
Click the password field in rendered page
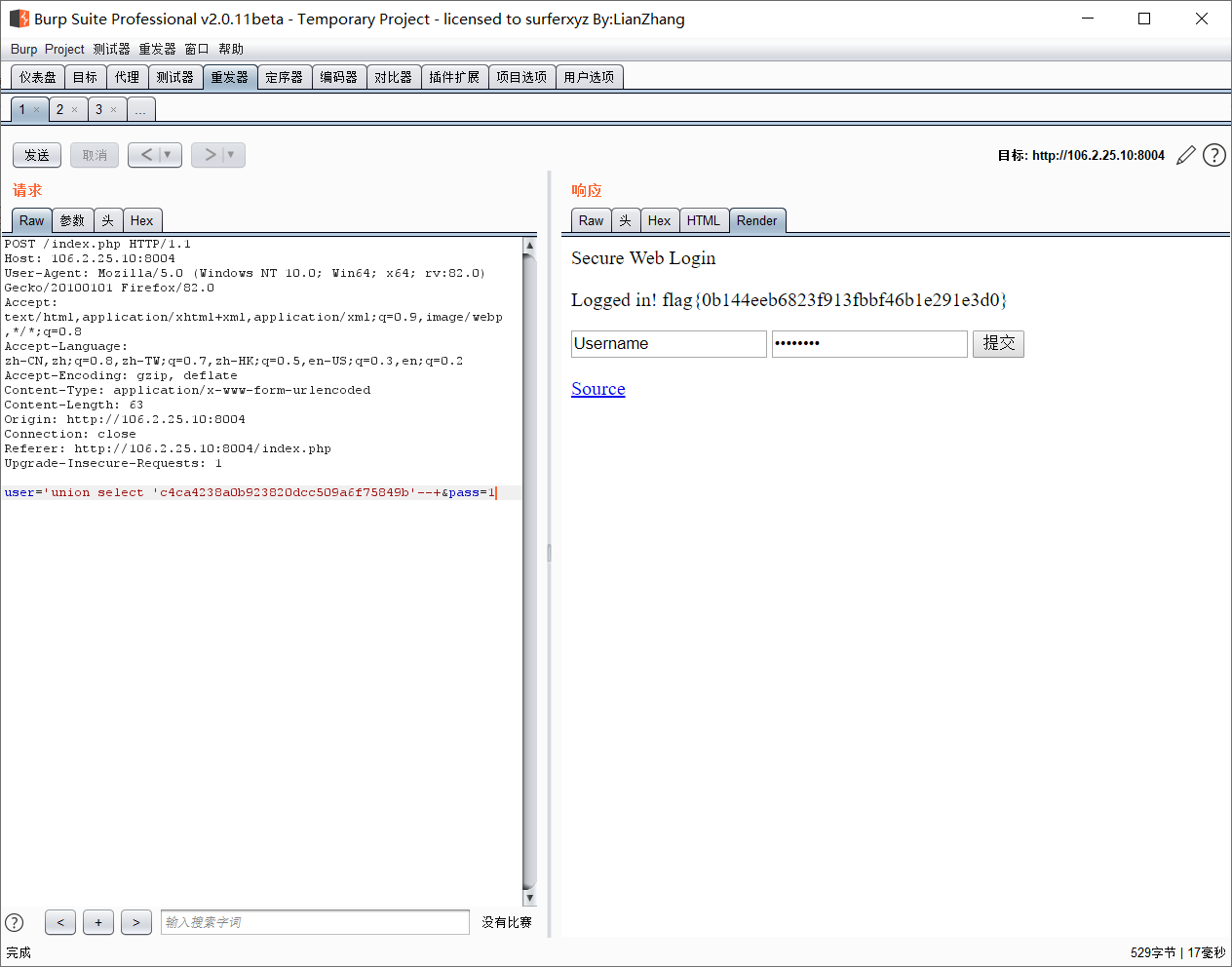pyautogui.click(x=869, y=343)
